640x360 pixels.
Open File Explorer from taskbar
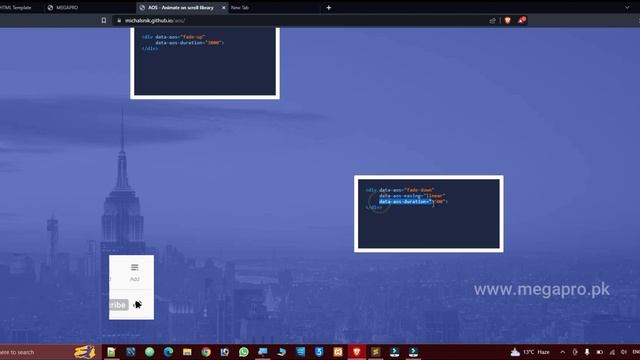pyautogui.click(x=187, y=352)
